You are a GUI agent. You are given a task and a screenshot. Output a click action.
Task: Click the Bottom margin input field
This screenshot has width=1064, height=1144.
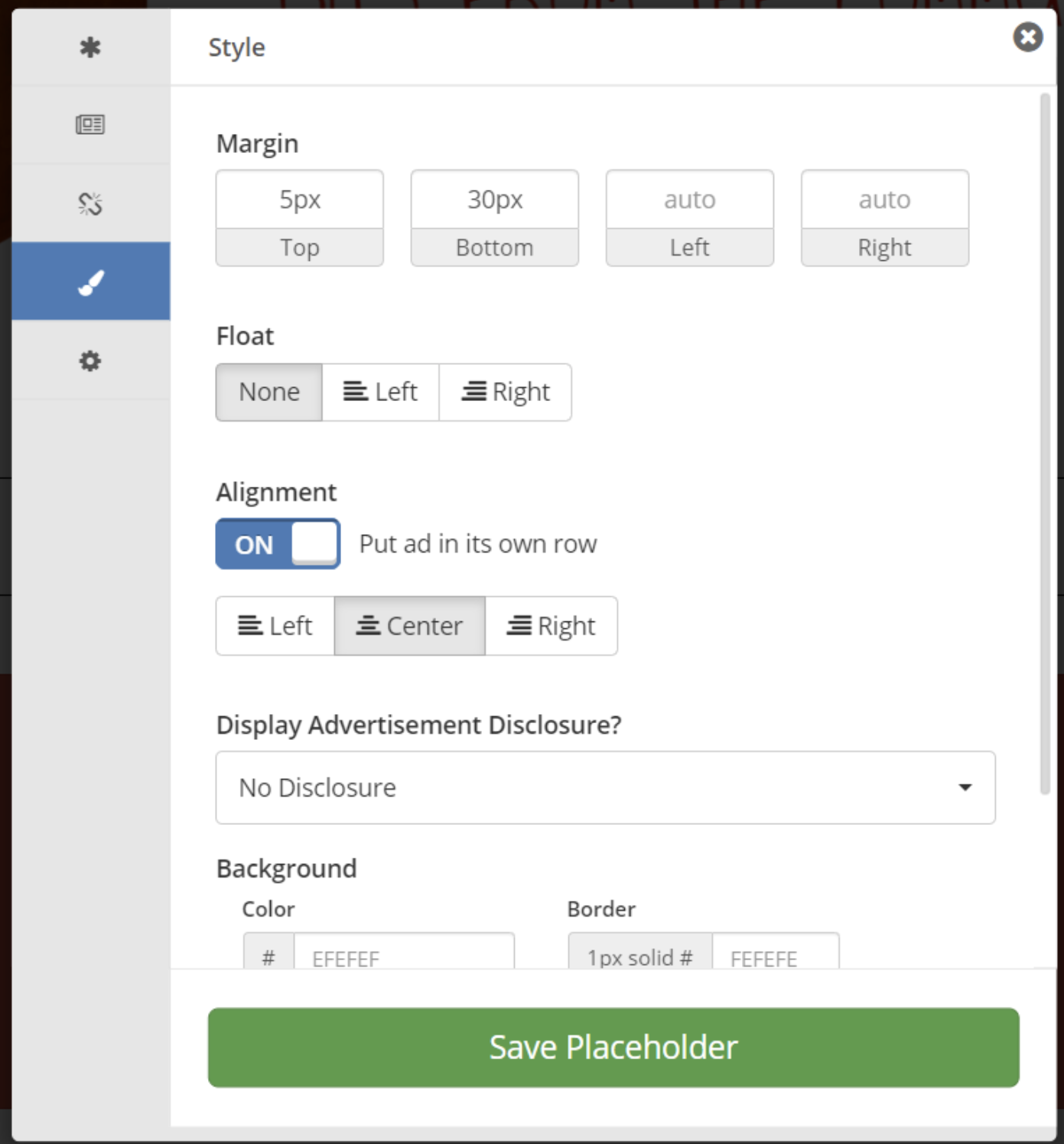point(494,200)
